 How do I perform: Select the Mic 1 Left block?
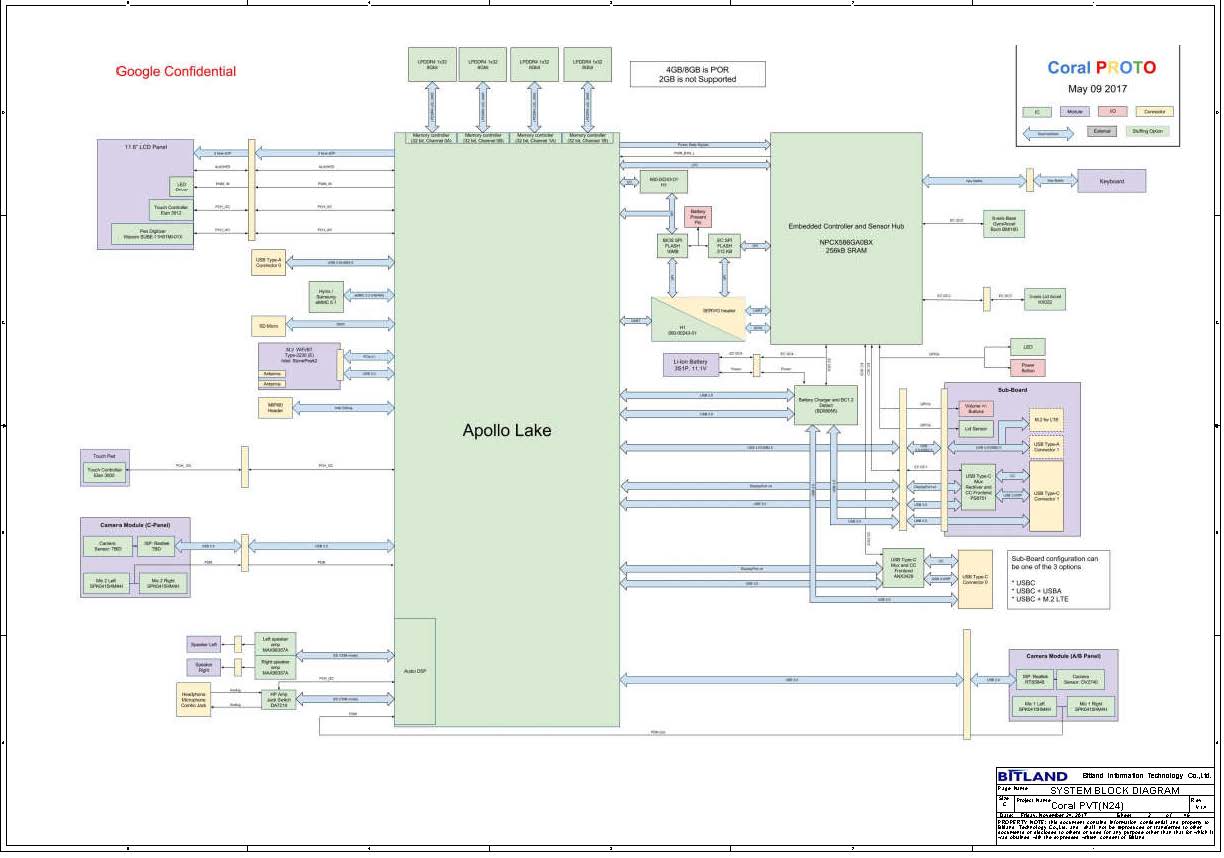pos(1036,708)
